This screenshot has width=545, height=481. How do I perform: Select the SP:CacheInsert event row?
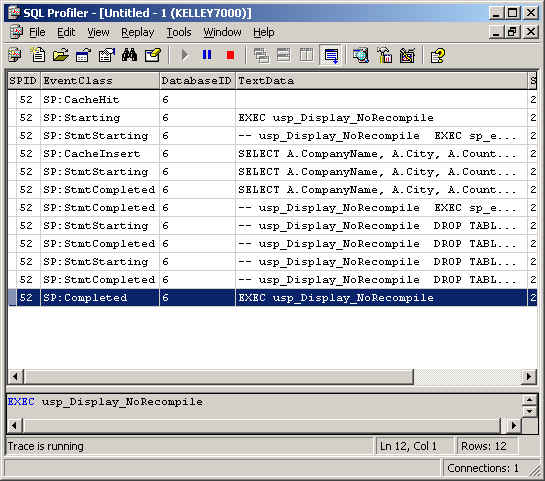[x=272, y=154]
